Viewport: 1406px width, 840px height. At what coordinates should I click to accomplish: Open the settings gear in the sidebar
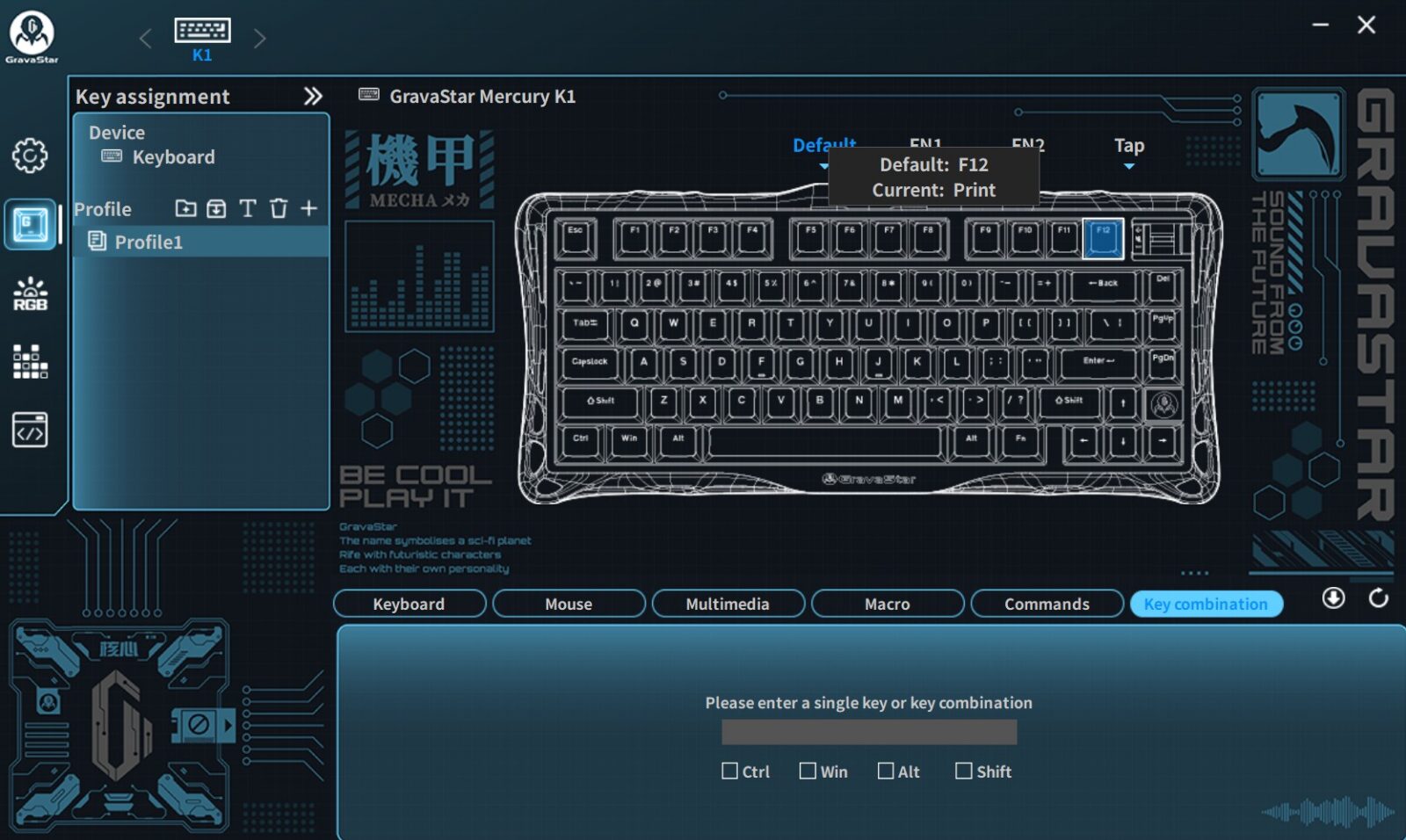click(30, 156)
